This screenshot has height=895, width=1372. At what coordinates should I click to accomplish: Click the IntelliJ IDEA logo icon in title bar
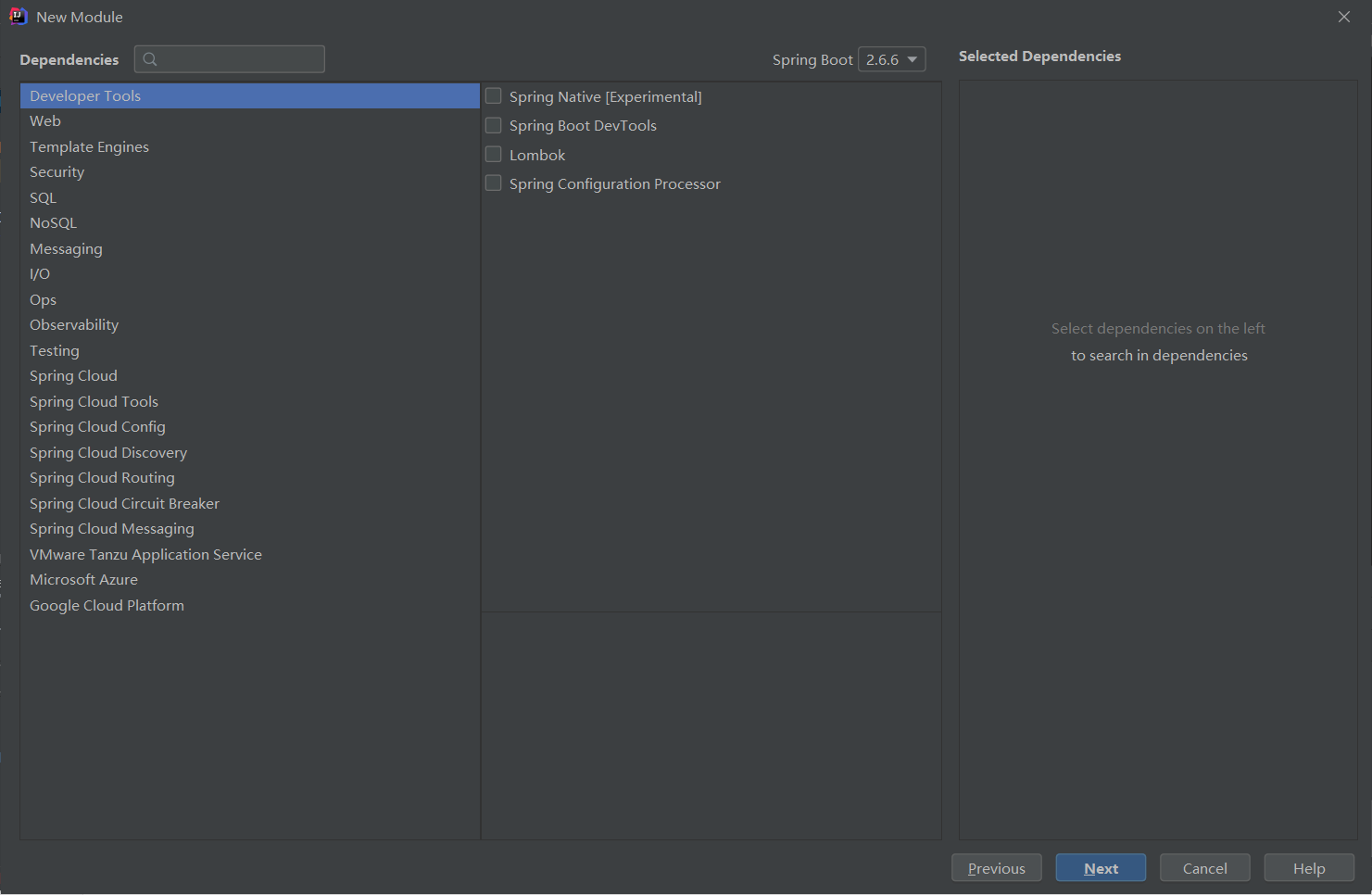[18, 17]
